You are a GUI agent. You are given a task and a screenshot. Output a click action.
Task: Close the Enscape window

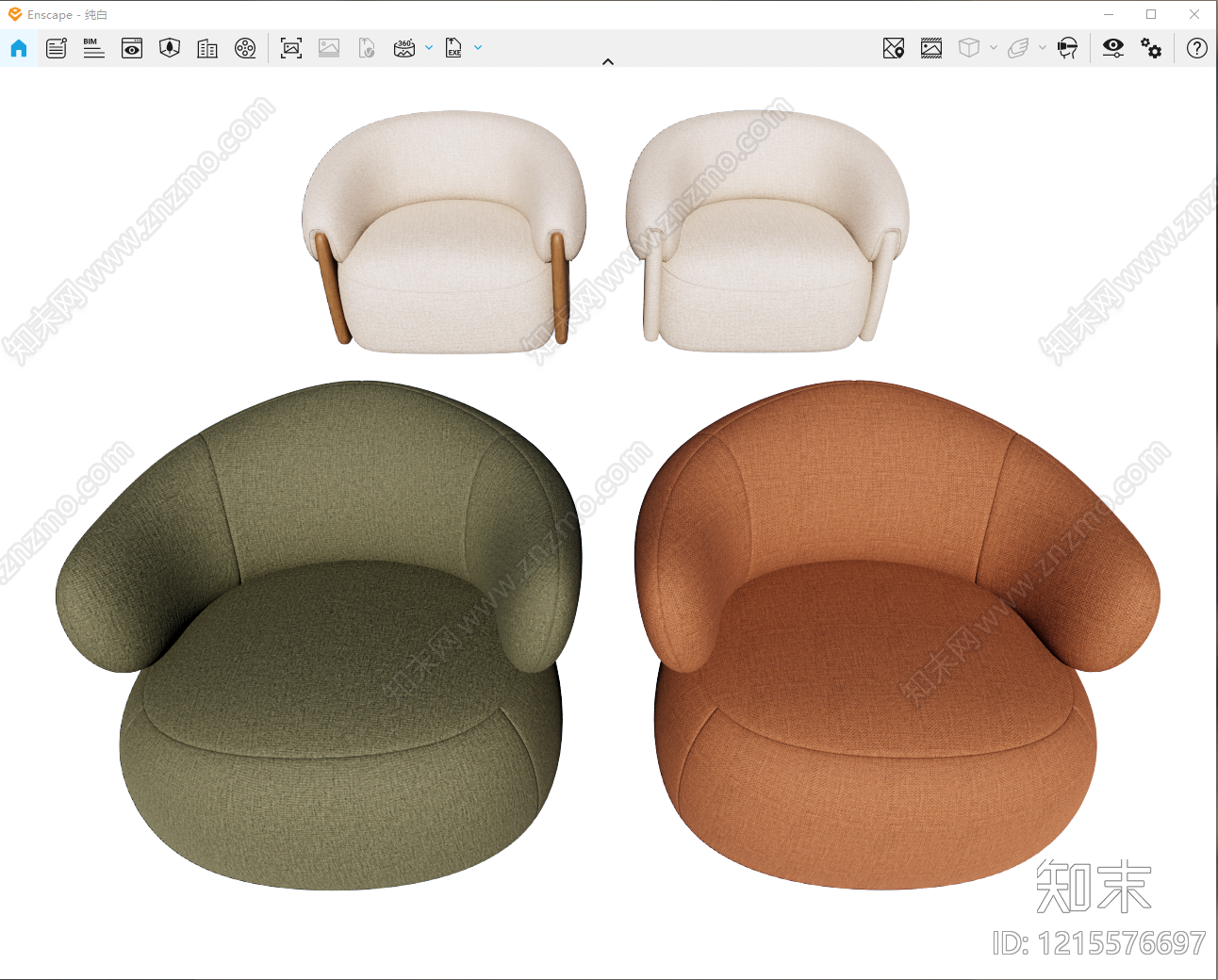click(x=1194, y=14)
